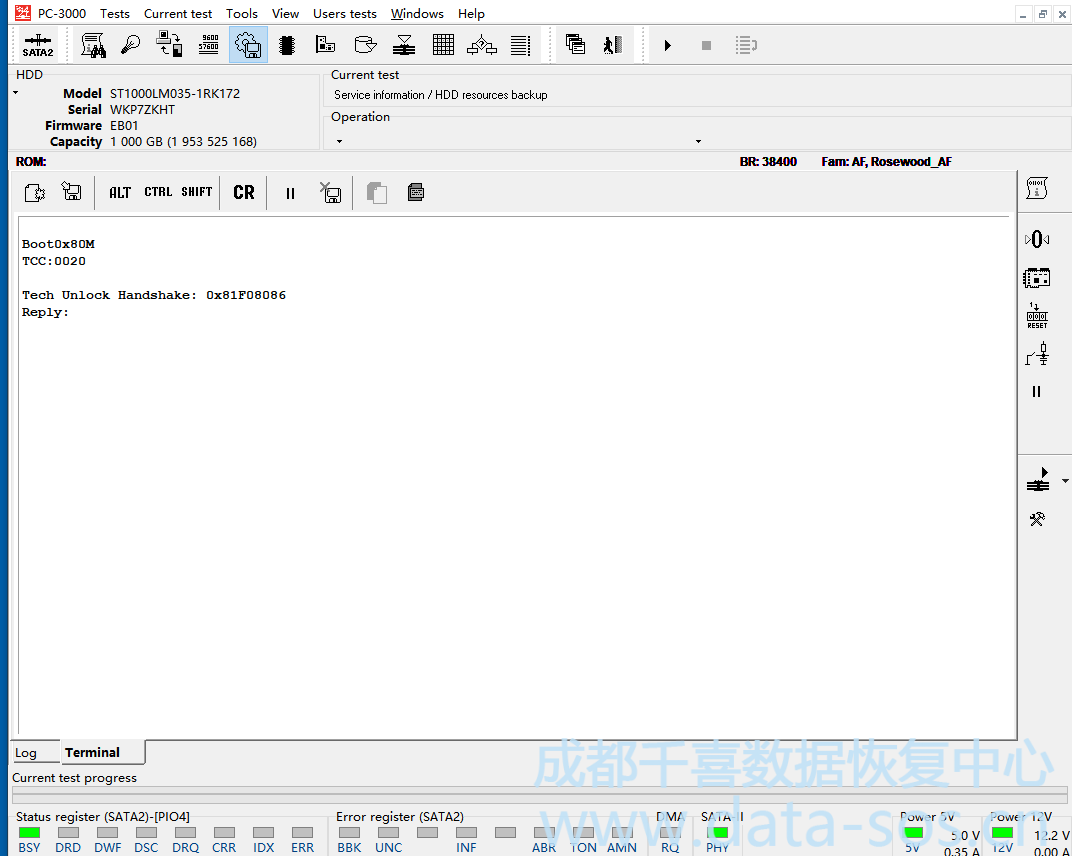Open the hammer and wrench tools icon
The image size is (1072, 856).
coord(1037,519)
